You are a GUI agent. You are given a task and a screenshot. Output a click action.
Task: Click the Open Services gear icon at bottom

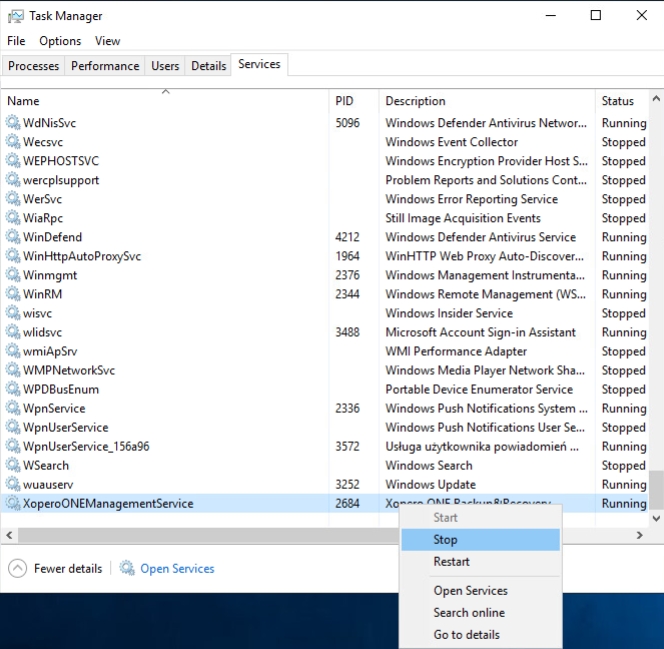[127, 569]
